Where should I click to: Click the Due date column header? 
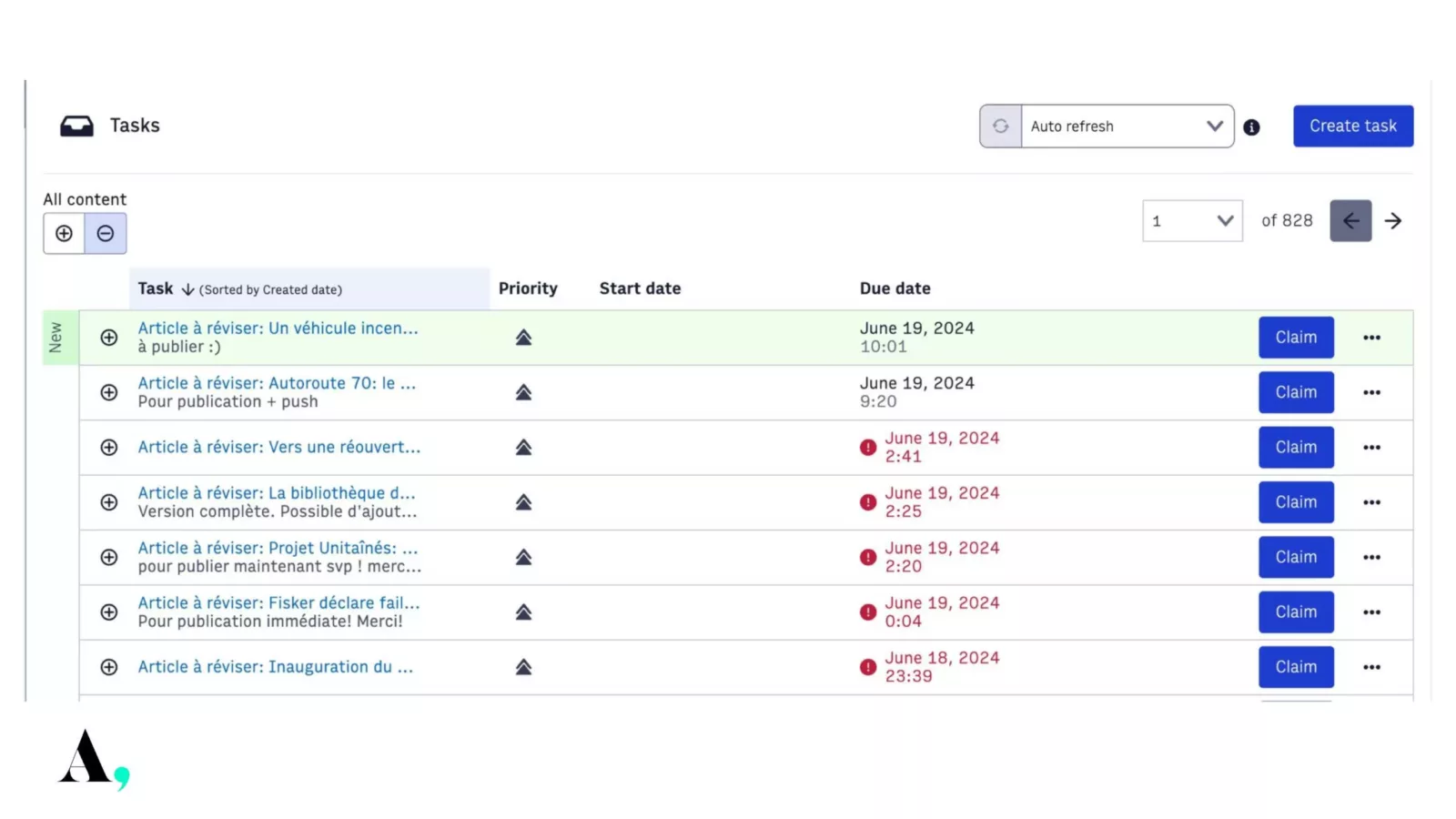tap(895, 288)
